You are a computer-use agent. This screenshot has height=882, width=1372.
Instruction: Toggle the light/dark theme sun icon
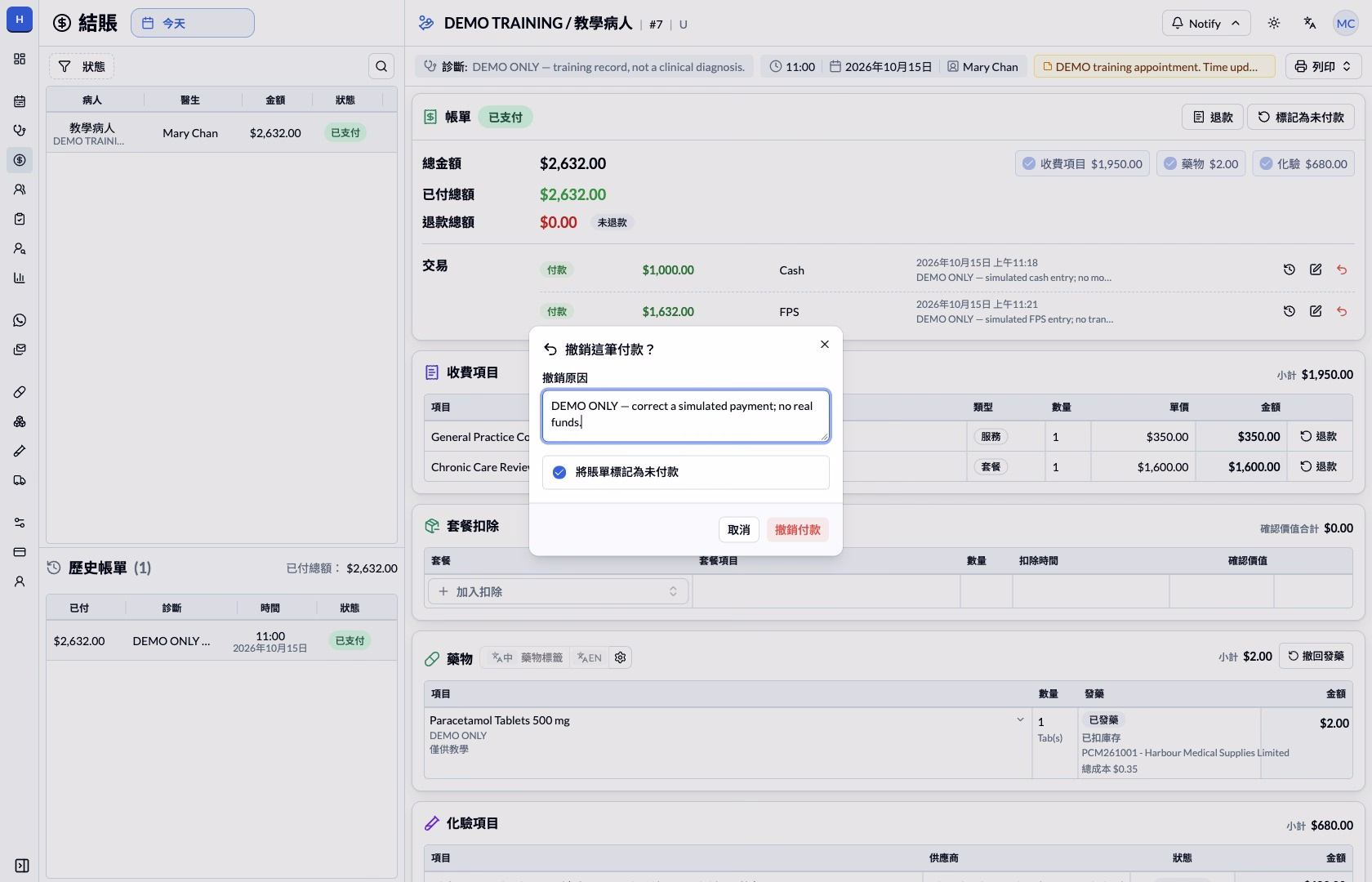click(1274, 23)
